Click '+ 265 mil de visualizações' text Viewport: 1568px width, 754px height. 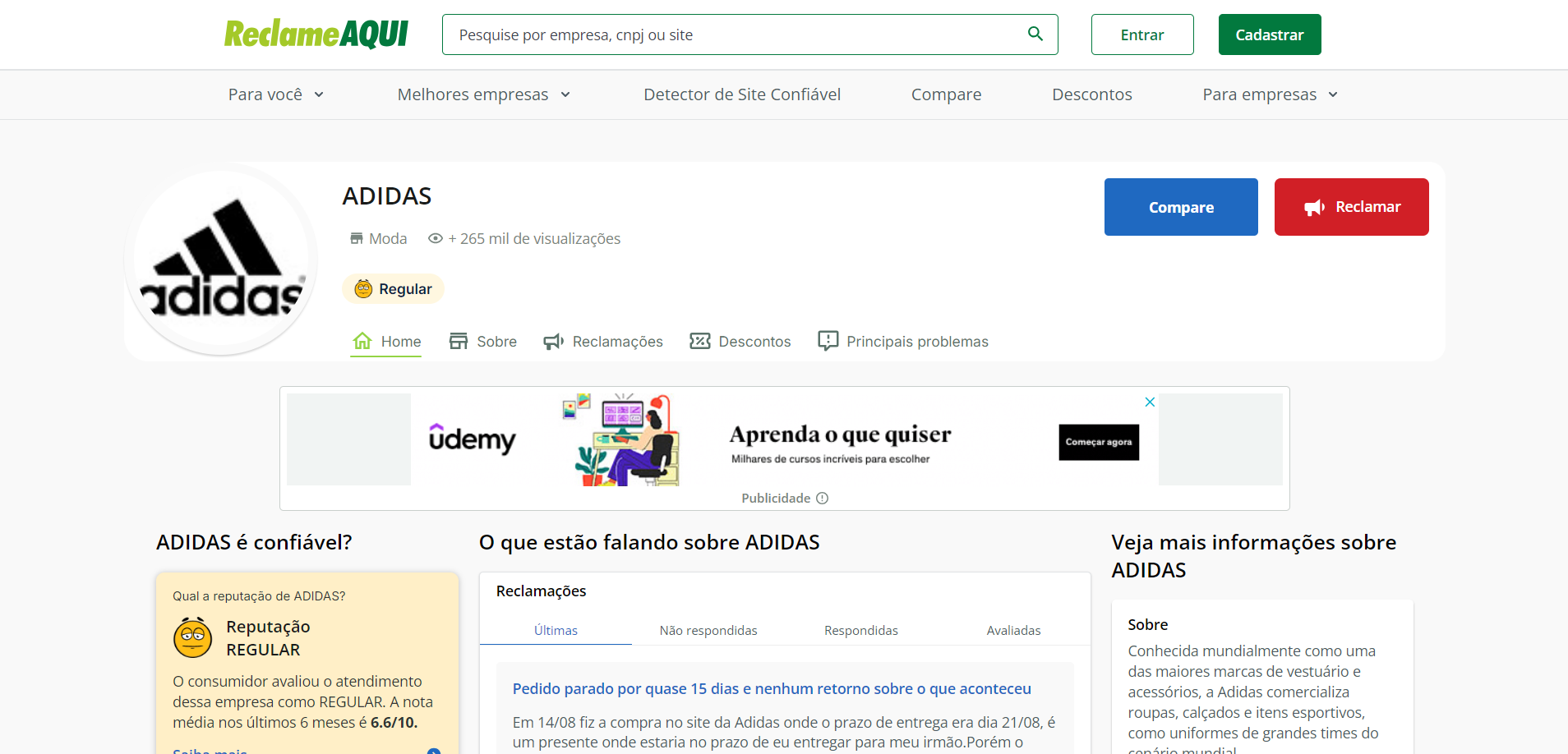point(534,238)
